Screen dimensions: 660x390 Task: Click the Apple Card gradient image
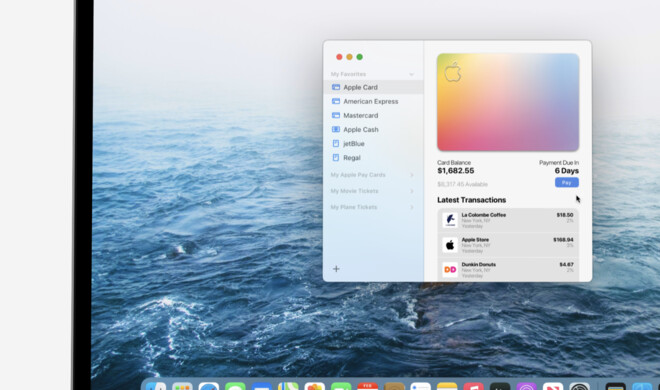[x=508, y=102]
